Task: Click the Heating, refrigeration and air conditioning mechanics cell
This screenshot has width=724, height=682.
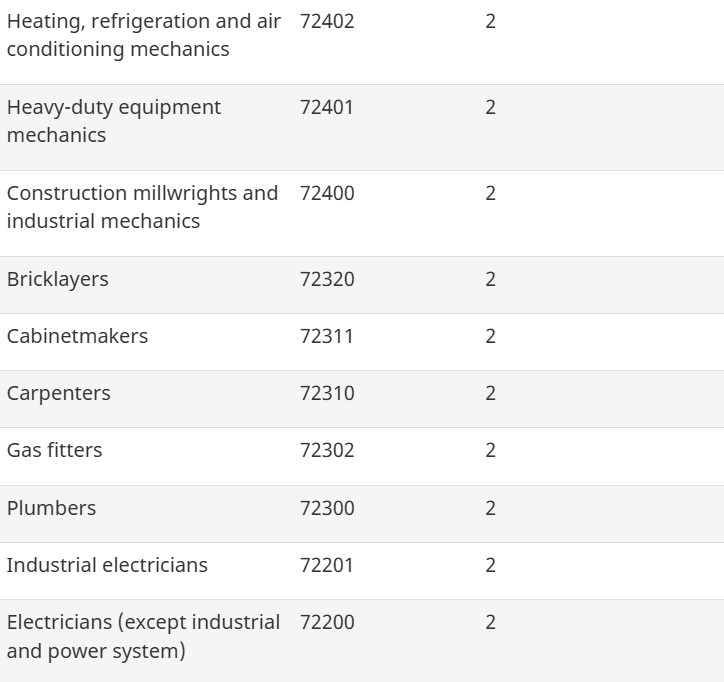Action: click(x=144, y=35)
